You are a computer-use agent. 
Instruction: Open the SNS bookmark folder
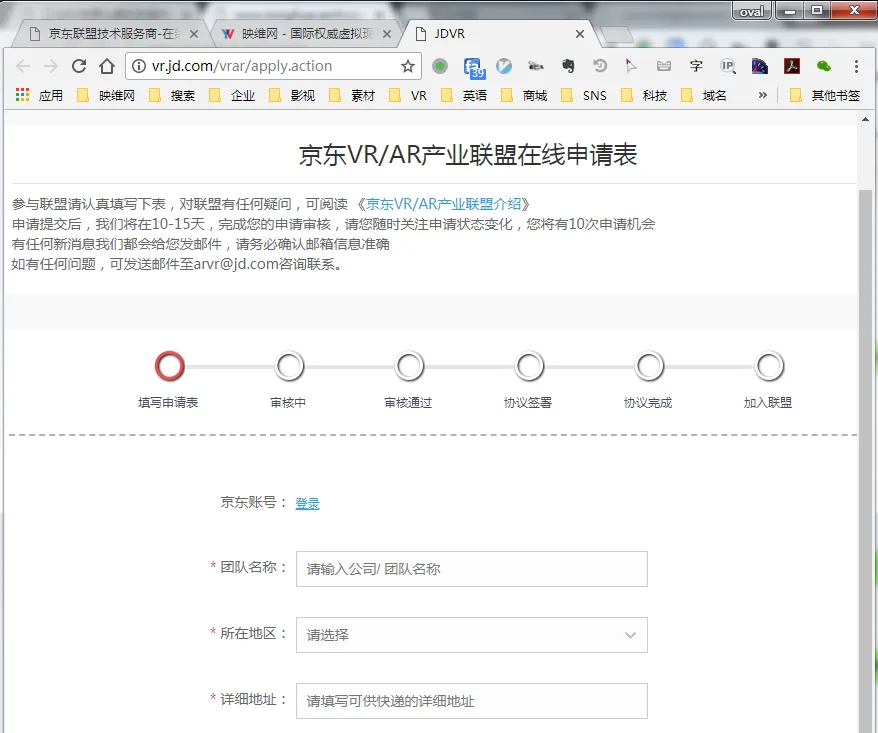pyautogui.click(x=583, y=96)
